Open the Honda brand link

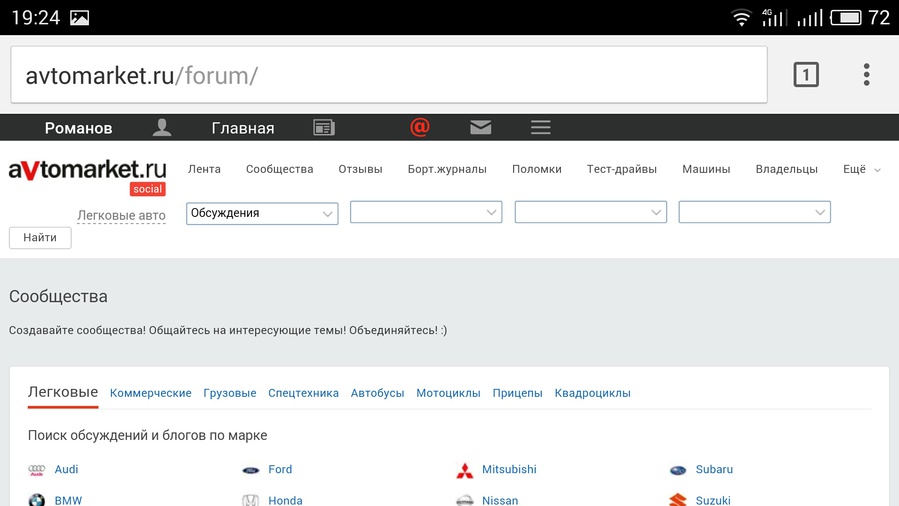pos(285,500)
